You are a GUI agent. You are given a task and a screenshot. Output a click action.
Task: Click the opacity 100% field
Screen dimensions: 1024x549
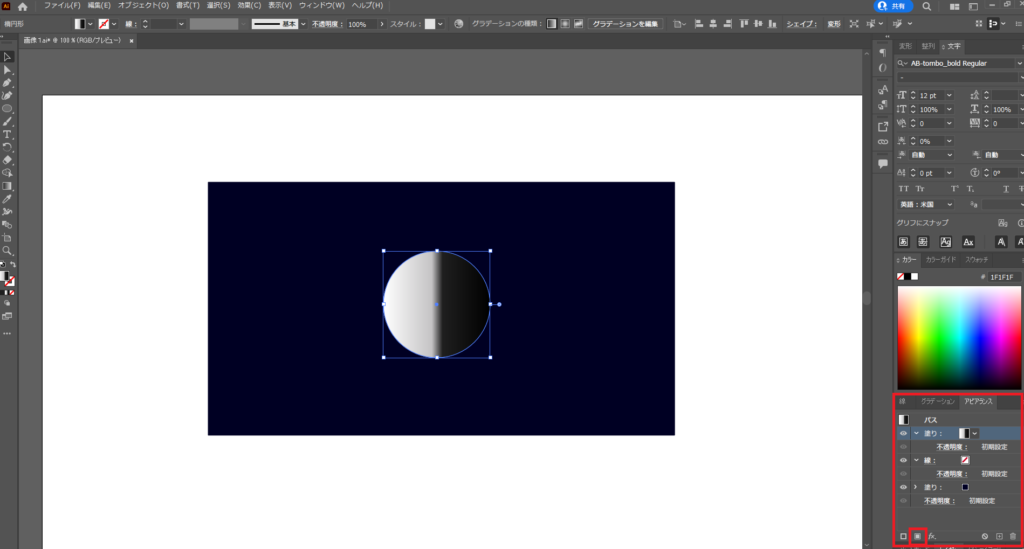[361, 24]
